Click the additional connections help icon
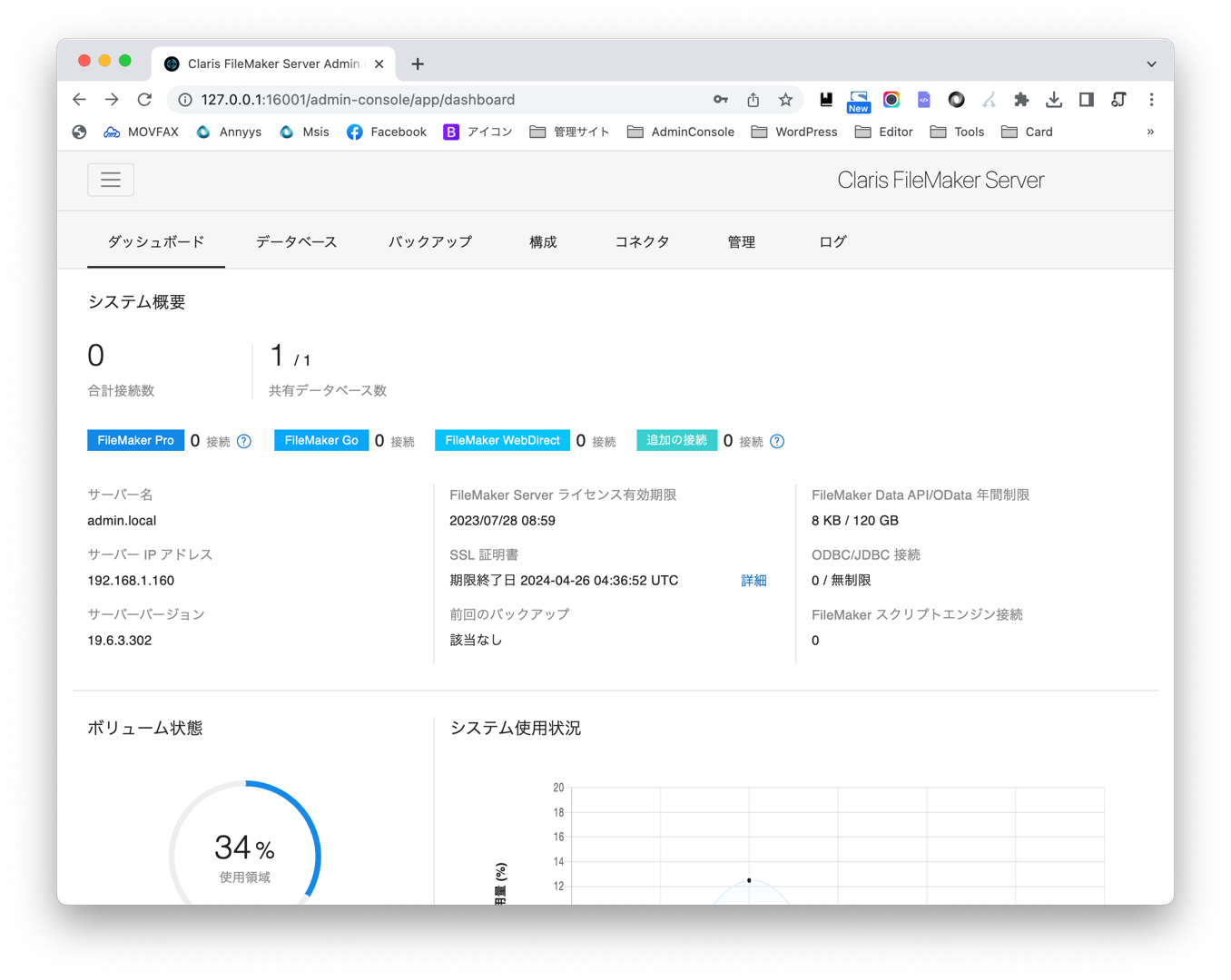The height and width of the screenshot is (980, 1231). [777, 441]
